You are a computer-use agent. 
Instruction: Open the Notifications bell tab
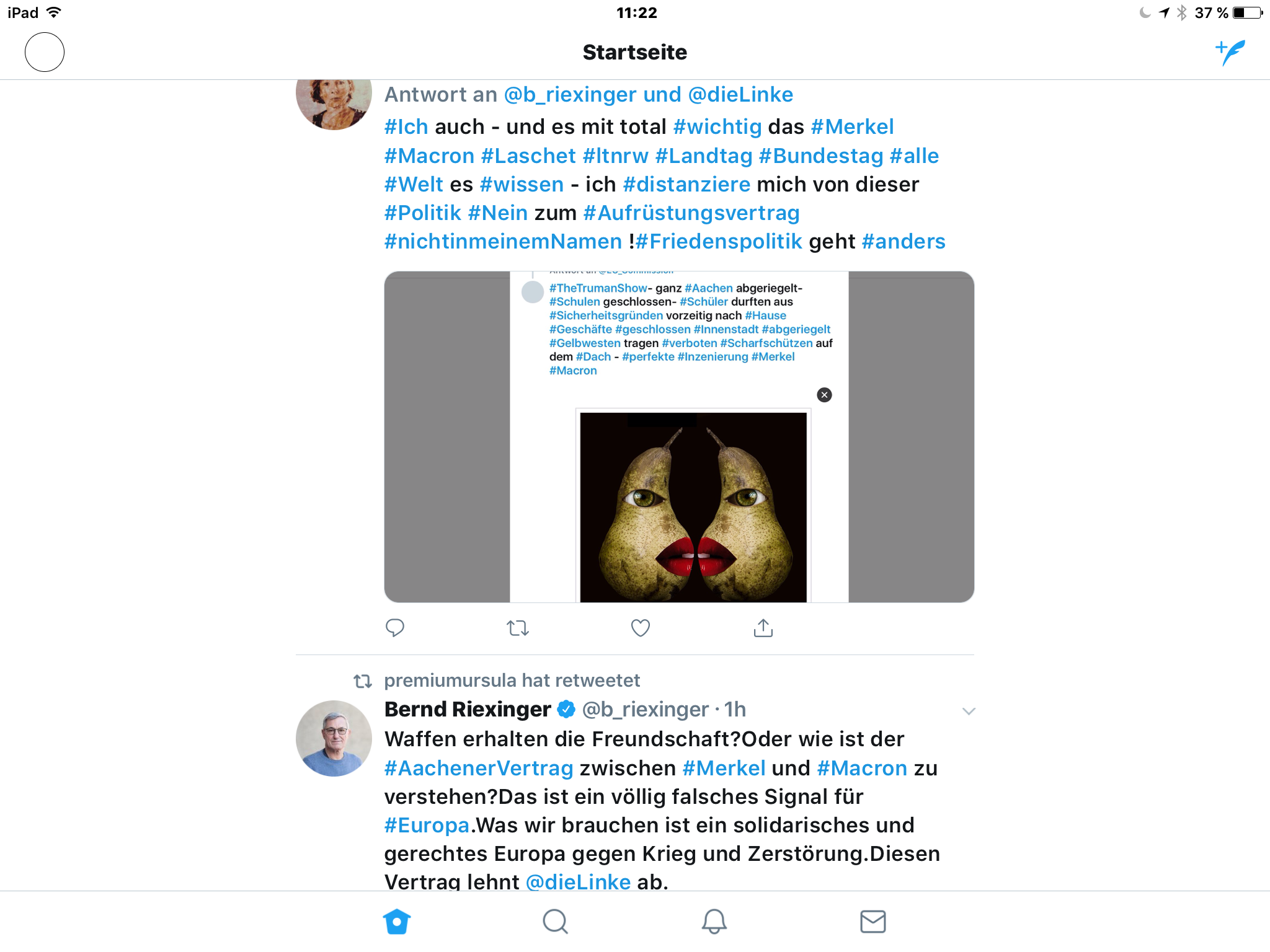tap(714, 922)
